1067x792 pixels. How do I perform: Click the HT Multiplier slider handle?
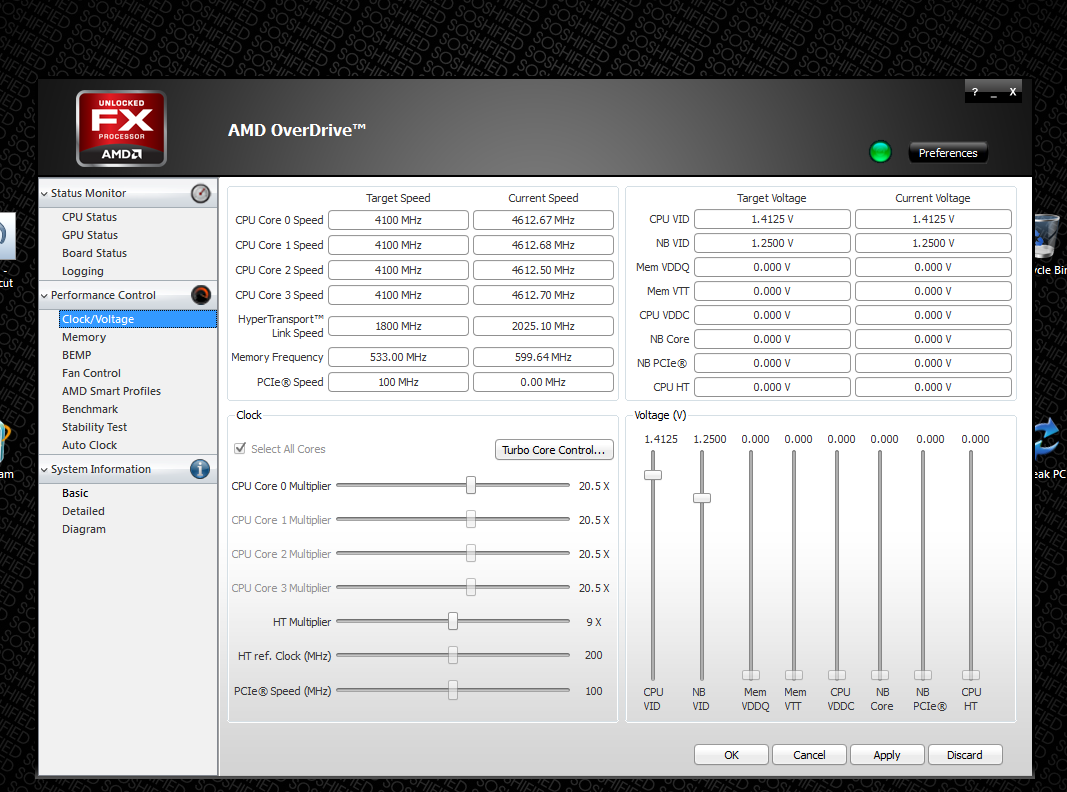point(453,621)
